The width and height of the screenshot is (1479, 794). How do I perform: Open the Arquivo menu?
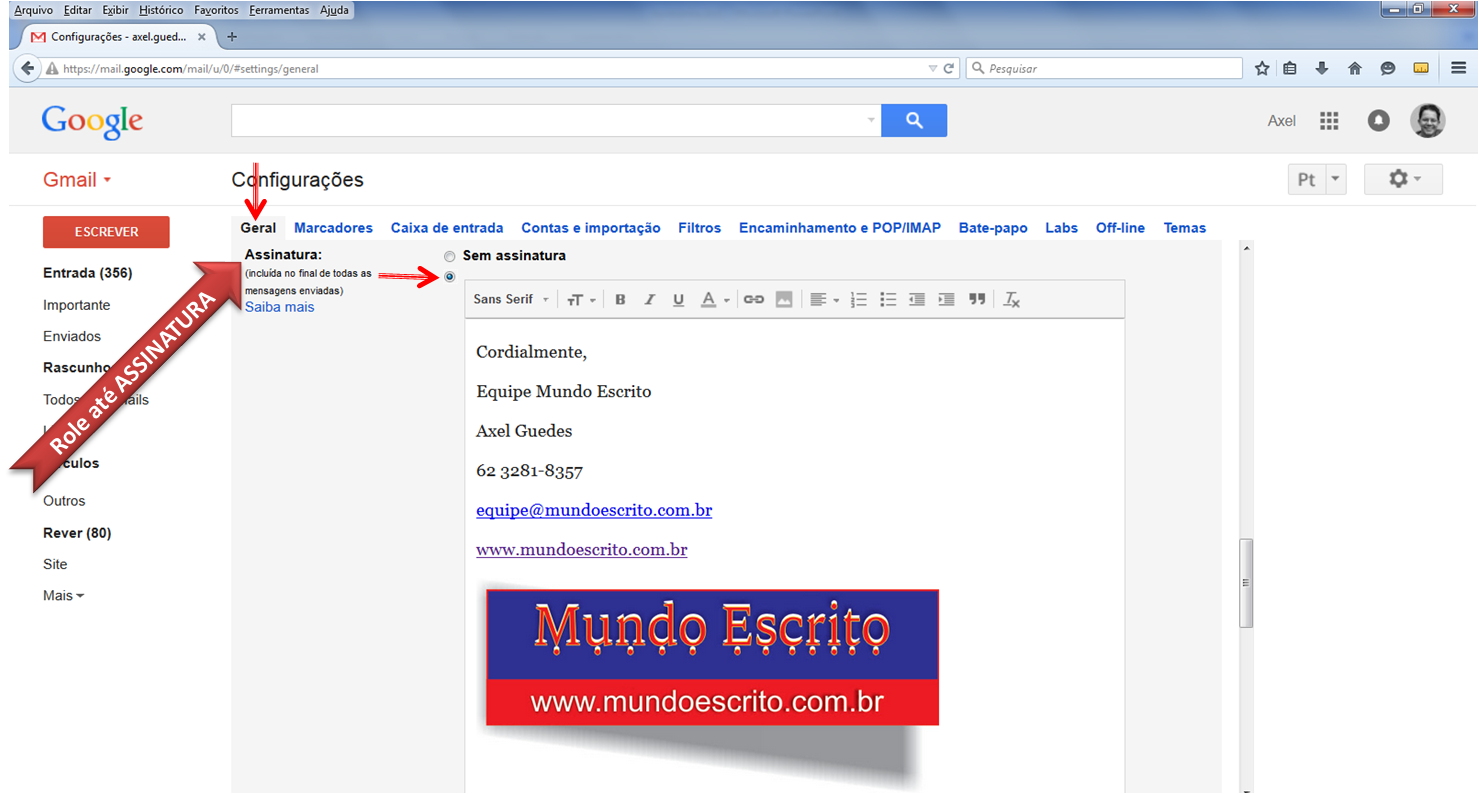pyautogui.click(x=33, y=10)
